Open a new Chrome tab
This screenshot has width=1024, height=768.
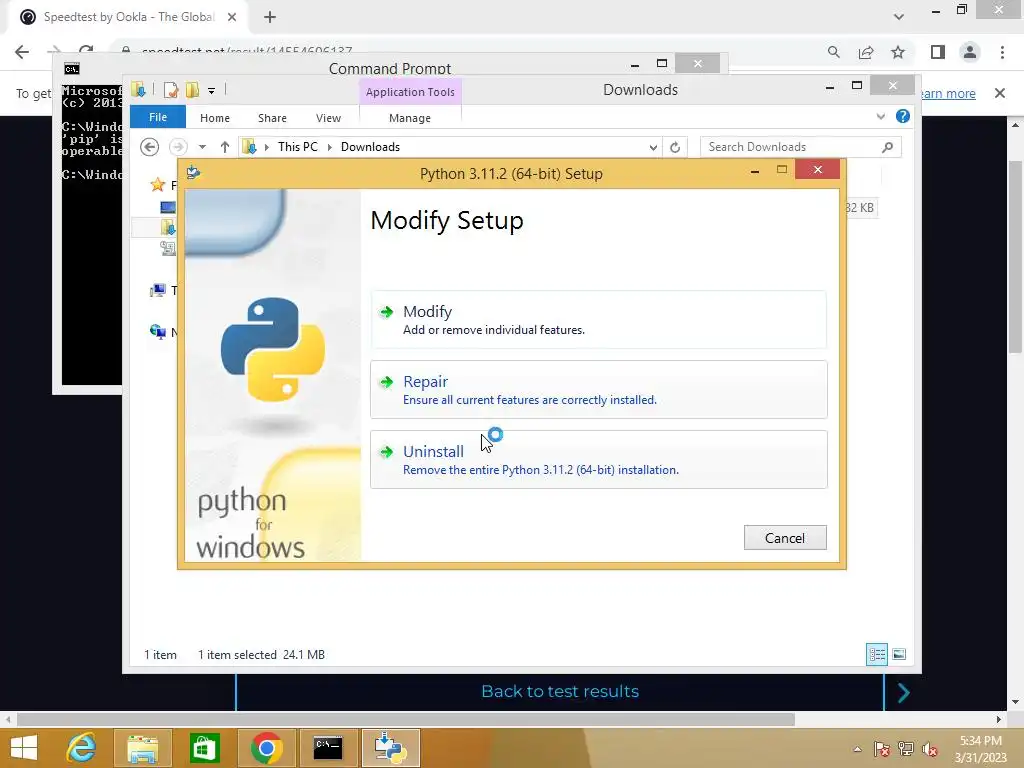[x=270, y=17]
